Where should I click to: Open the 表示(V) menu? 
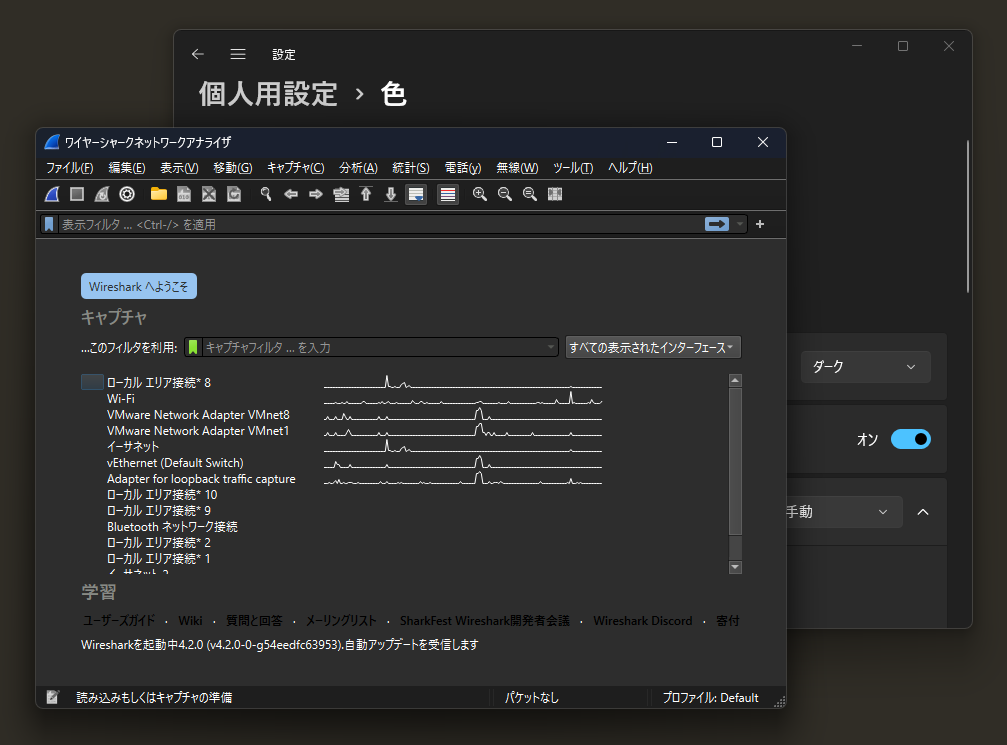point(179,168)
